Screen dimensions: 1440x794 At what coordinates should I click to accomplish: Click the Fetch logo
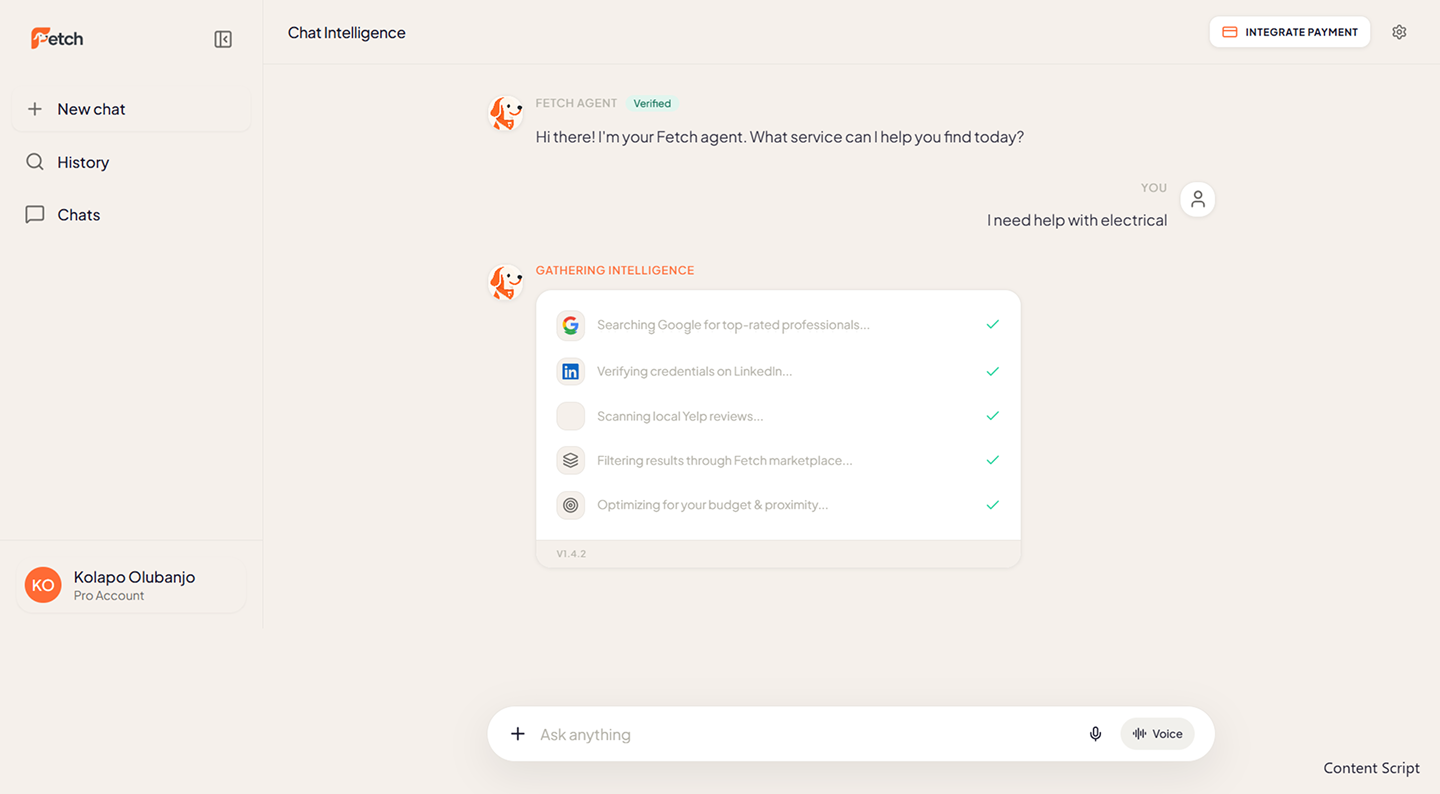(x=57, y=38)
